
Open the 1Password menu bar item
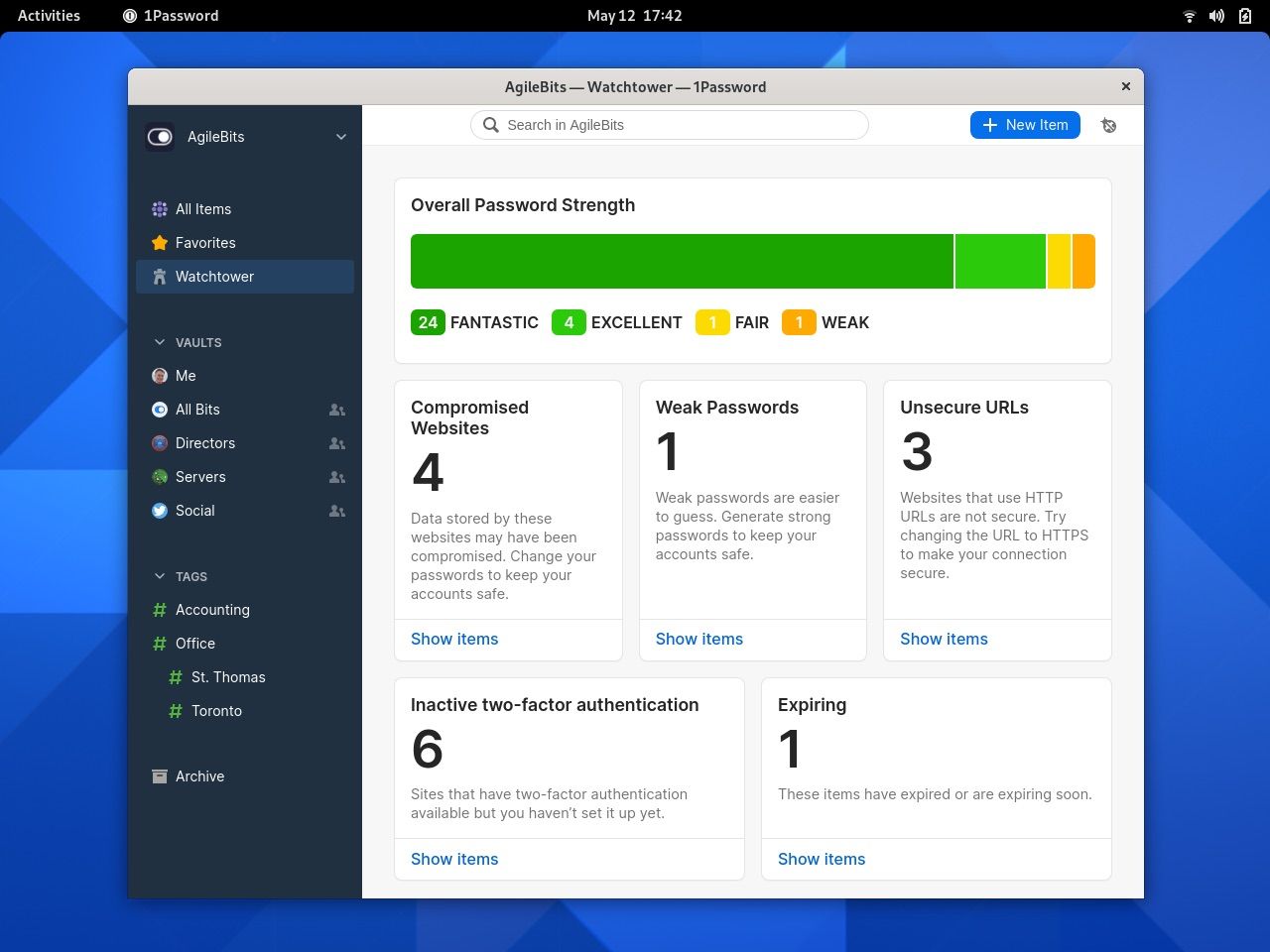pos(170,15)
